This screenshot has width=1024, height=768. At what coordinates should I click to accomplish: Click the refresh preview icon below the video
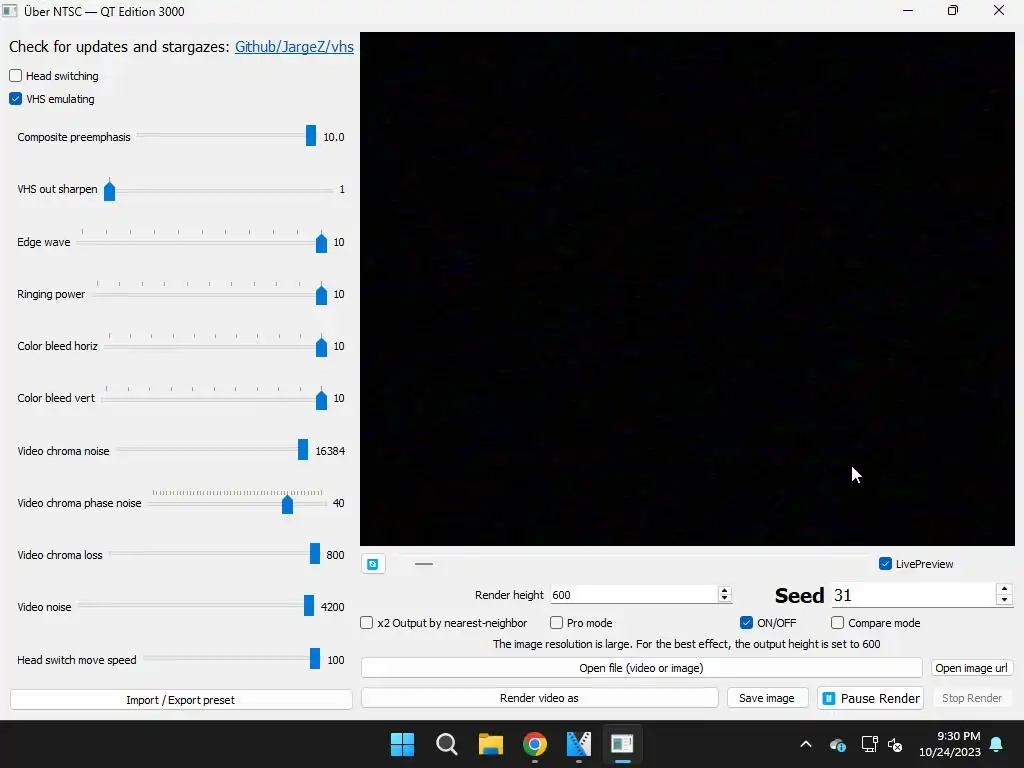[x=373, y=564]
